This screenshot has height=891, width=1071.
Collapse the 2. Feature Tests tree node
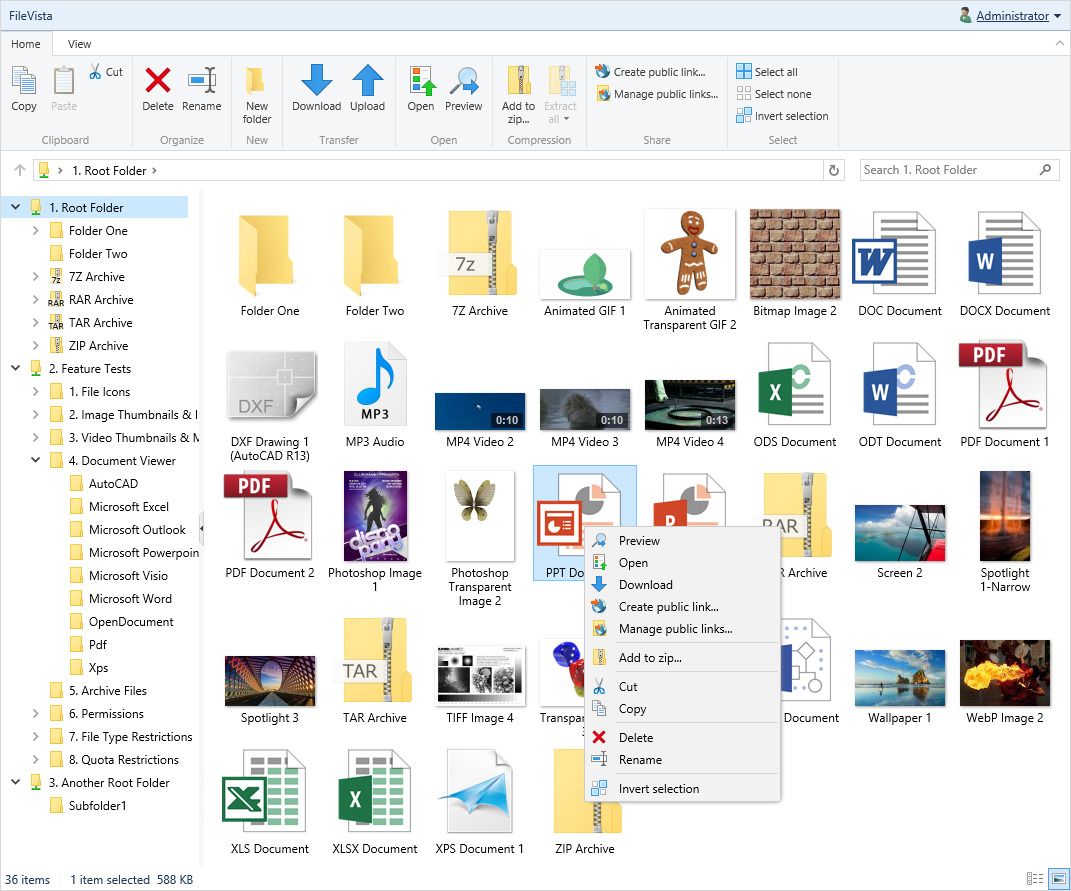coord(14,368)
